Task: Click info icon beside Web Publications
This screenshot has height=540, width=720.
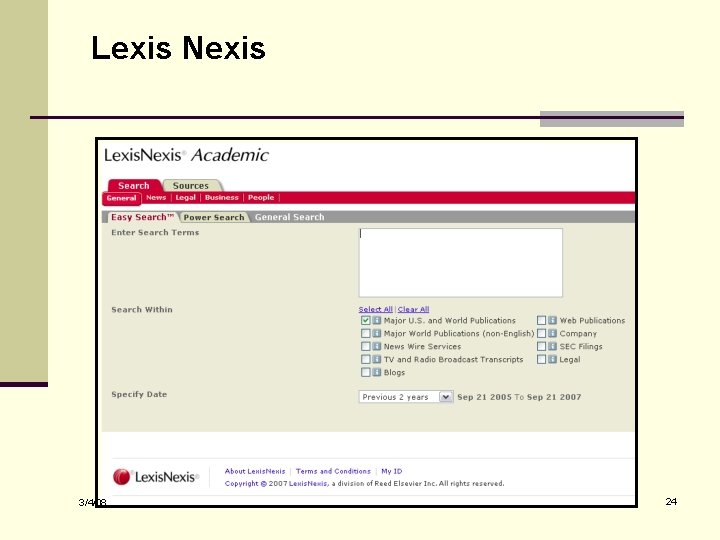Action: pos(552,321)
